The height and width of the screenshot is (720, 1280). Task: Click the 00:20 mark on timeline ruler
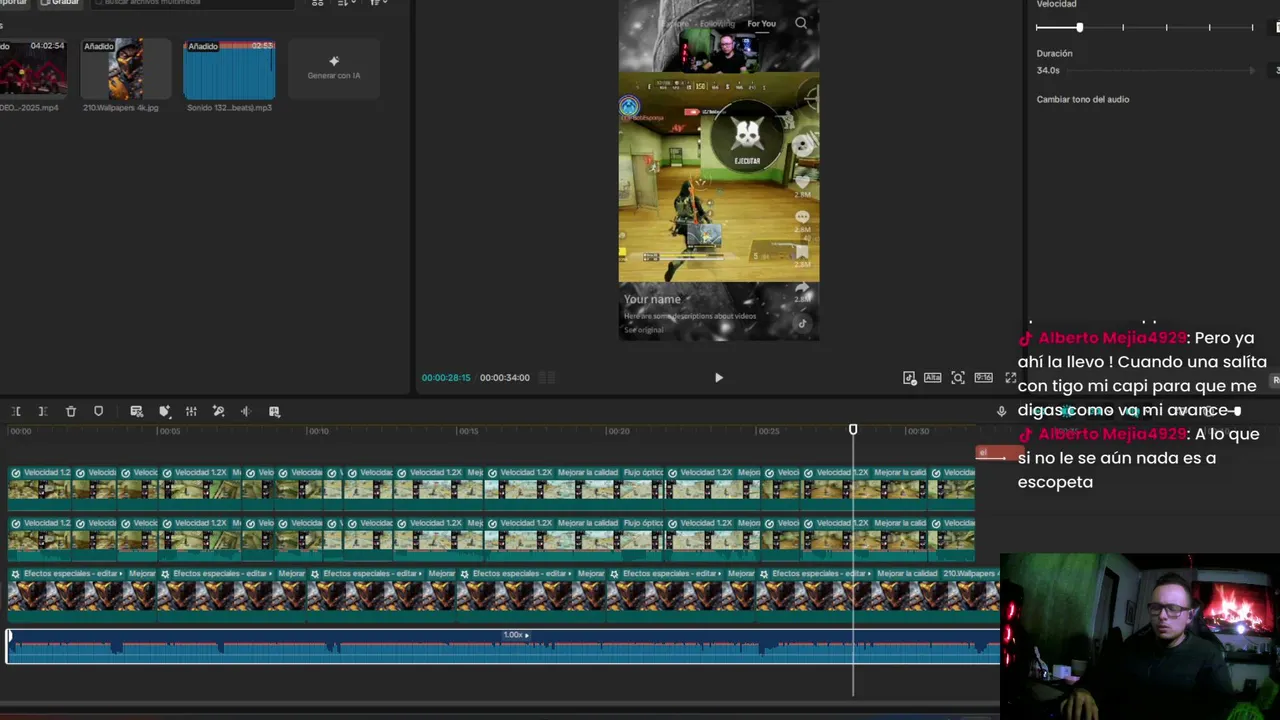coord(618,431)
